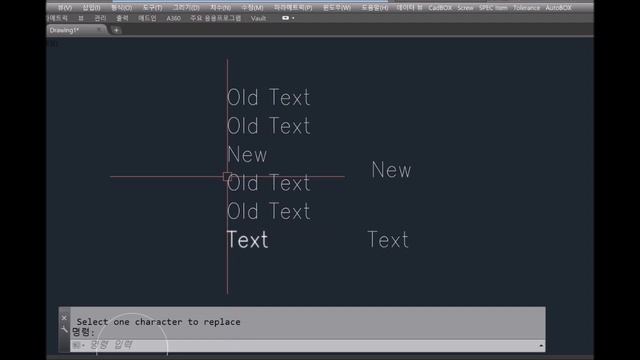
Task: Open the 치수(N) menu
Action: [x=220, y=8]
